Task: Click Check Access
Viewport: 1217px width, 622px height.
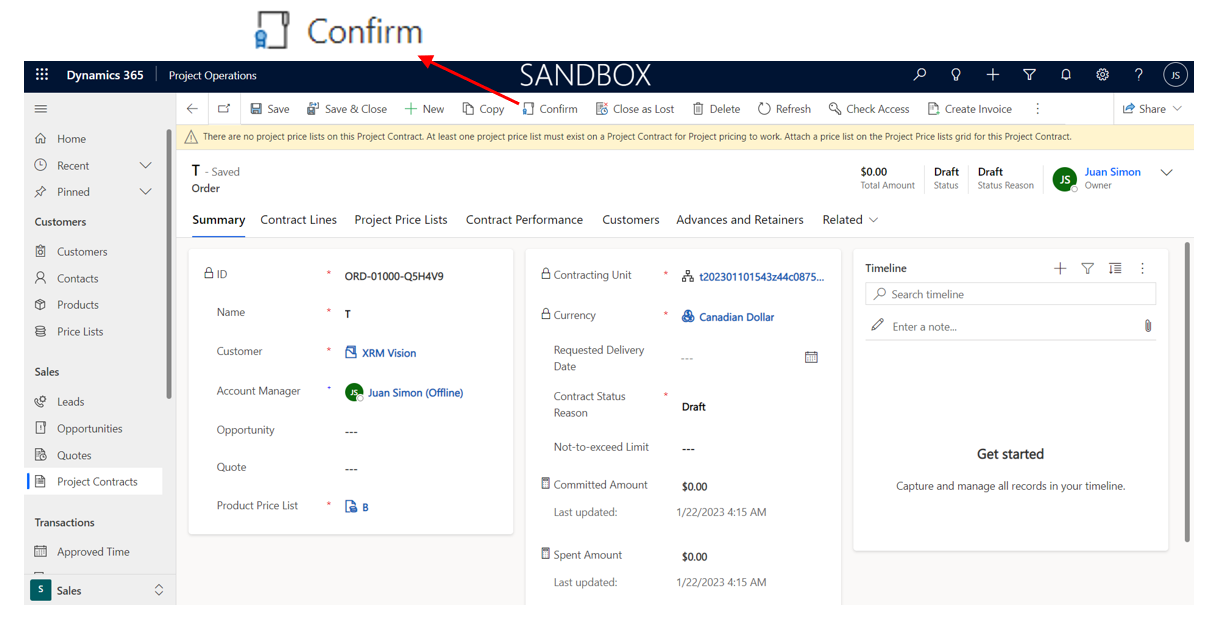Action: [869, 109]
